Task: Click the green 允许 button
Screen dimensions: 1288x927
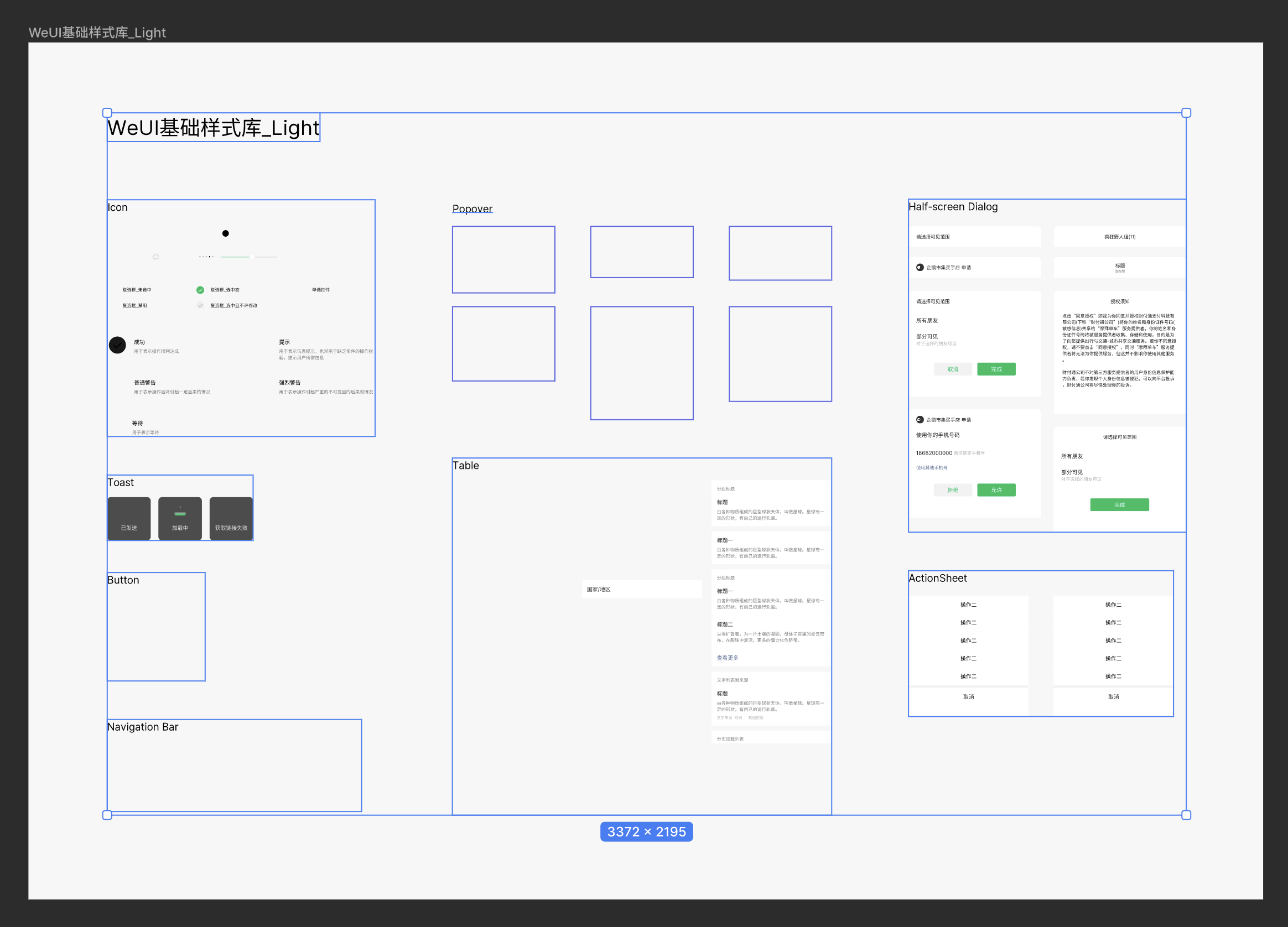Action: click(x=996, y=490)
